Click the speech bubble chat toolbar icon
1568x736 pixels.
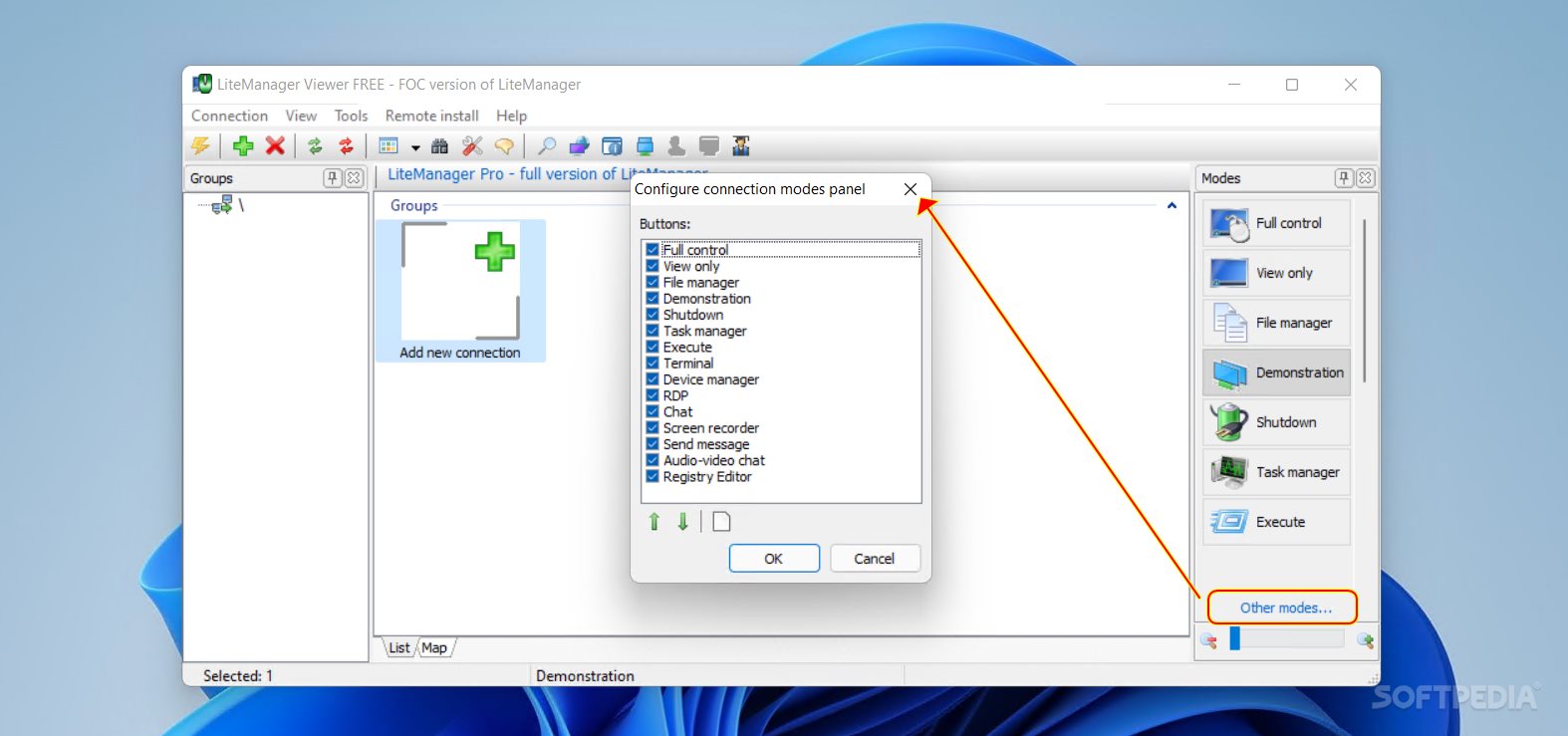[505, 146]
